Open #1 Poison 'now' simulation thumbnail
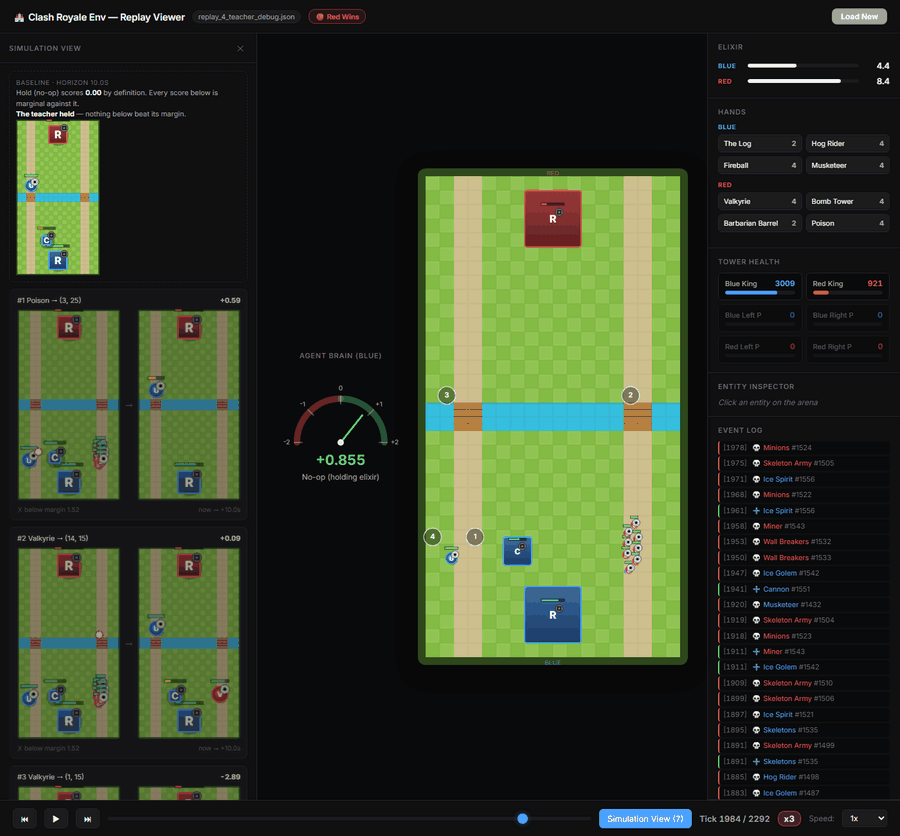Screen dimensions: 900x836 (69, 405)
